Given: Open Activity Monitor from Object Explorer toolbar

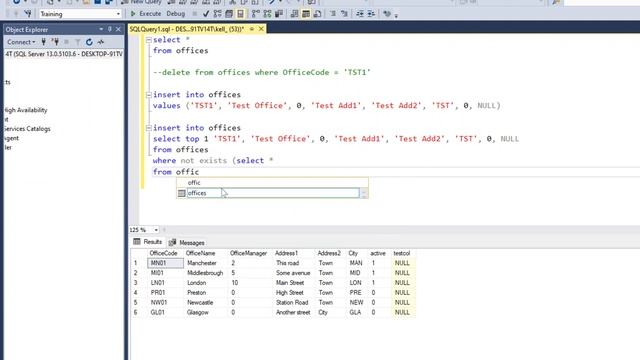Looking at the screenshot, I should 100,42.
